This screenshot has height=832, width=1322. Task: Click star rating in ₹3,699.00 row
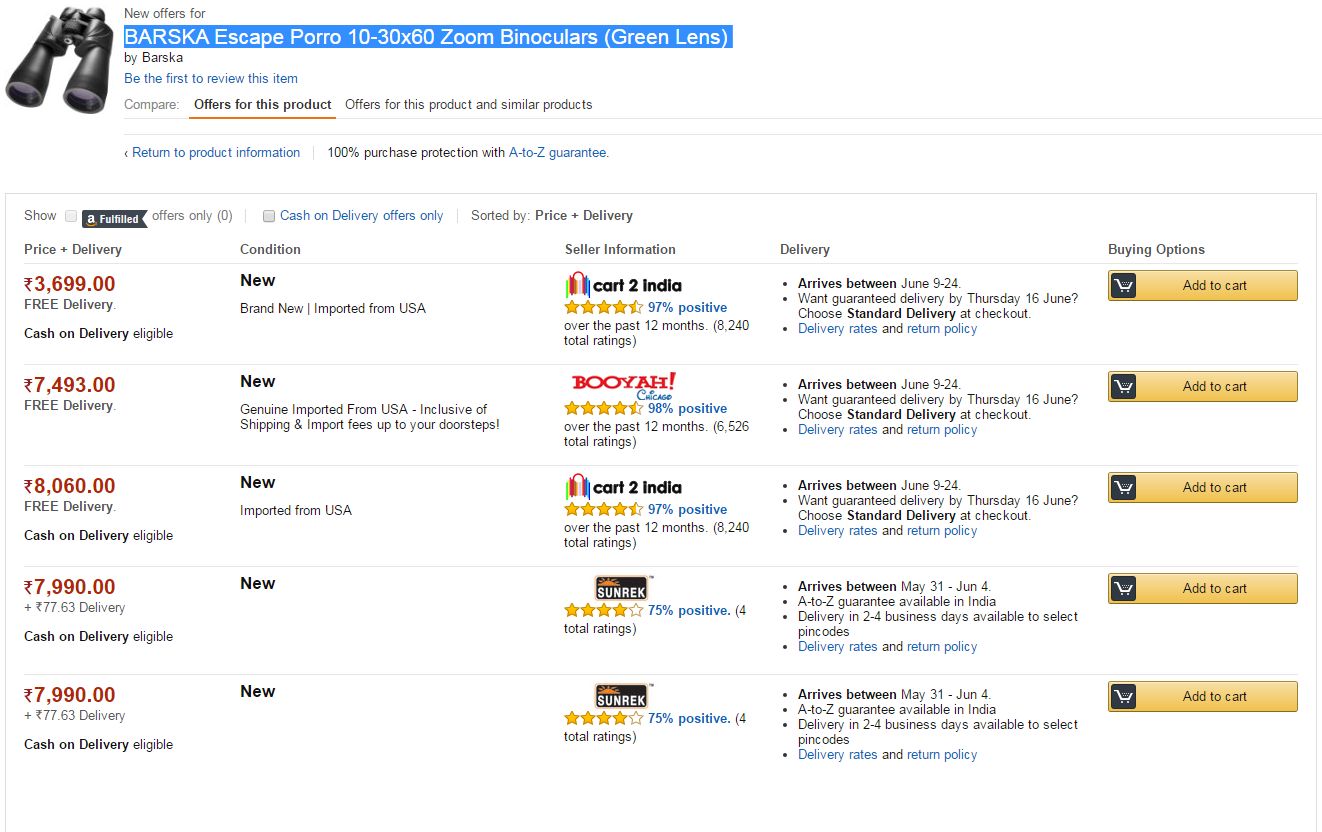603,308
